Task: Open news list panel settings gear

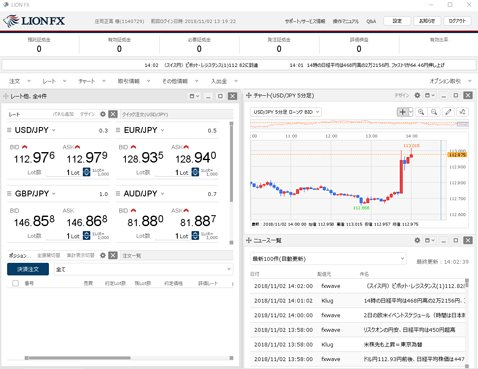Action: point(417,240)
